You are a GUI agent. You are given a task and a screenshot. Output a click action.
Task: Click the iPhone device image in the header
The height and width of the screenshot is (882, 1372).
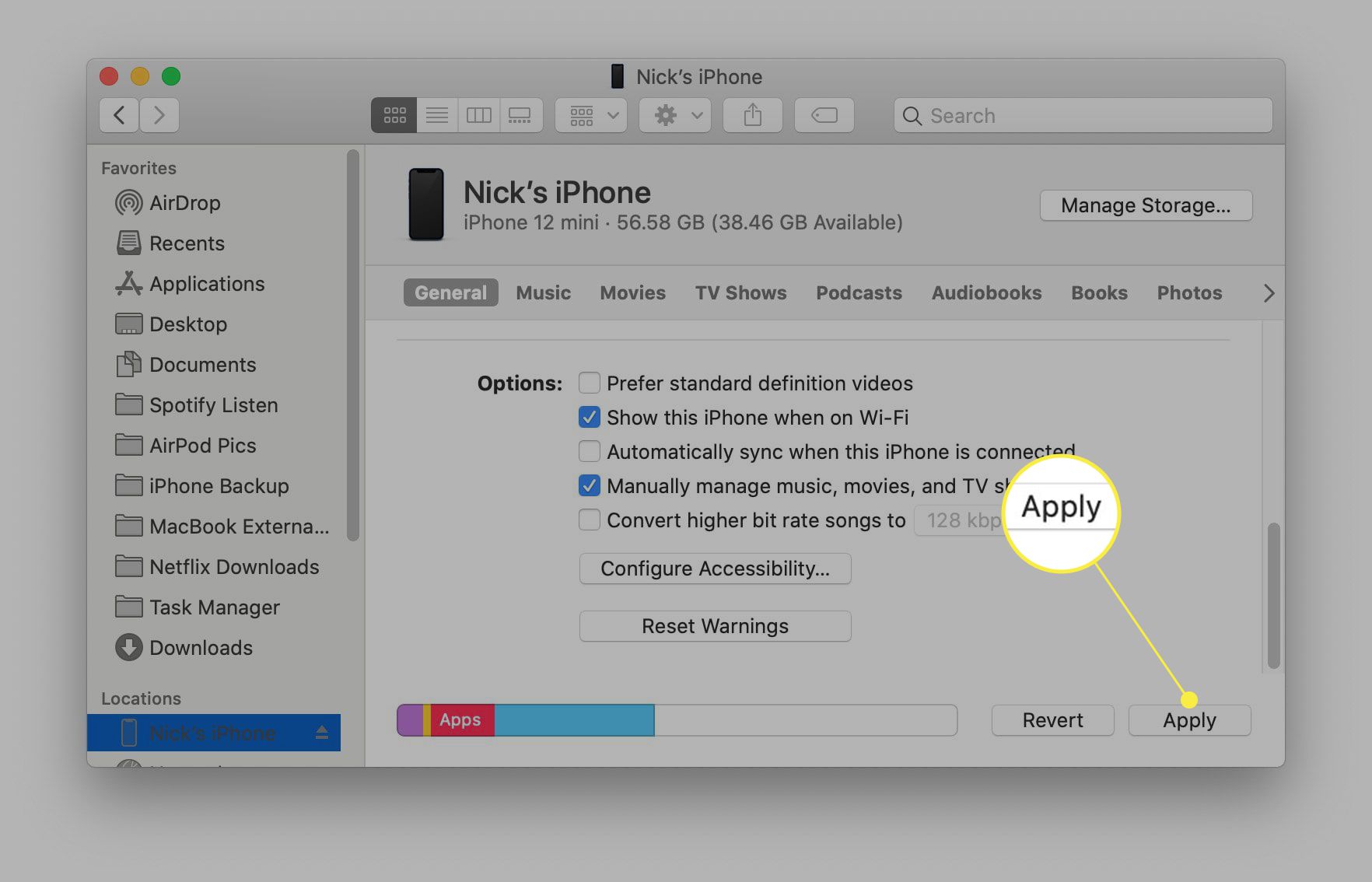pos(426,205)
